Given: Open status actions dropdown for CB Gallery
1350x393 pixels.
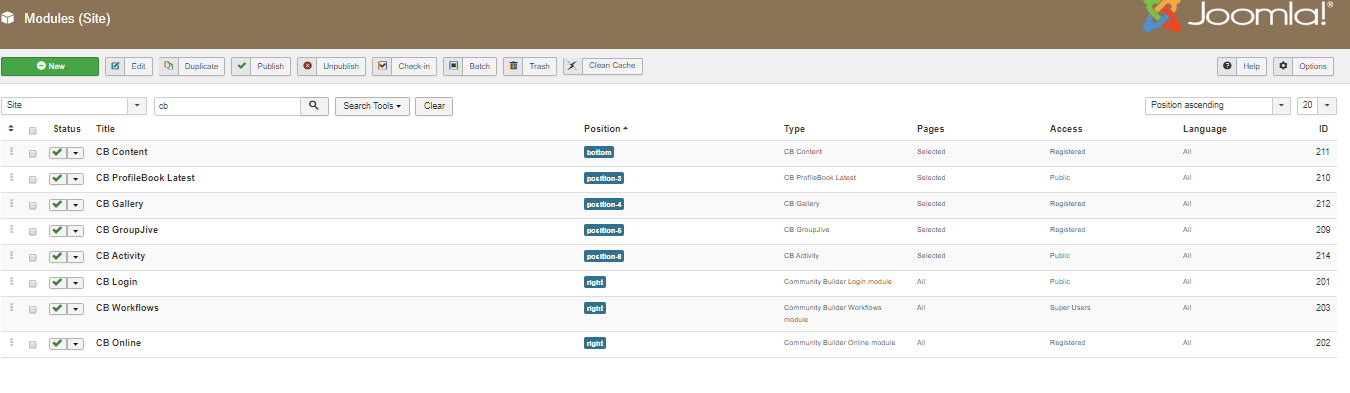Looking at the screenshot, I should coord(75,204).
